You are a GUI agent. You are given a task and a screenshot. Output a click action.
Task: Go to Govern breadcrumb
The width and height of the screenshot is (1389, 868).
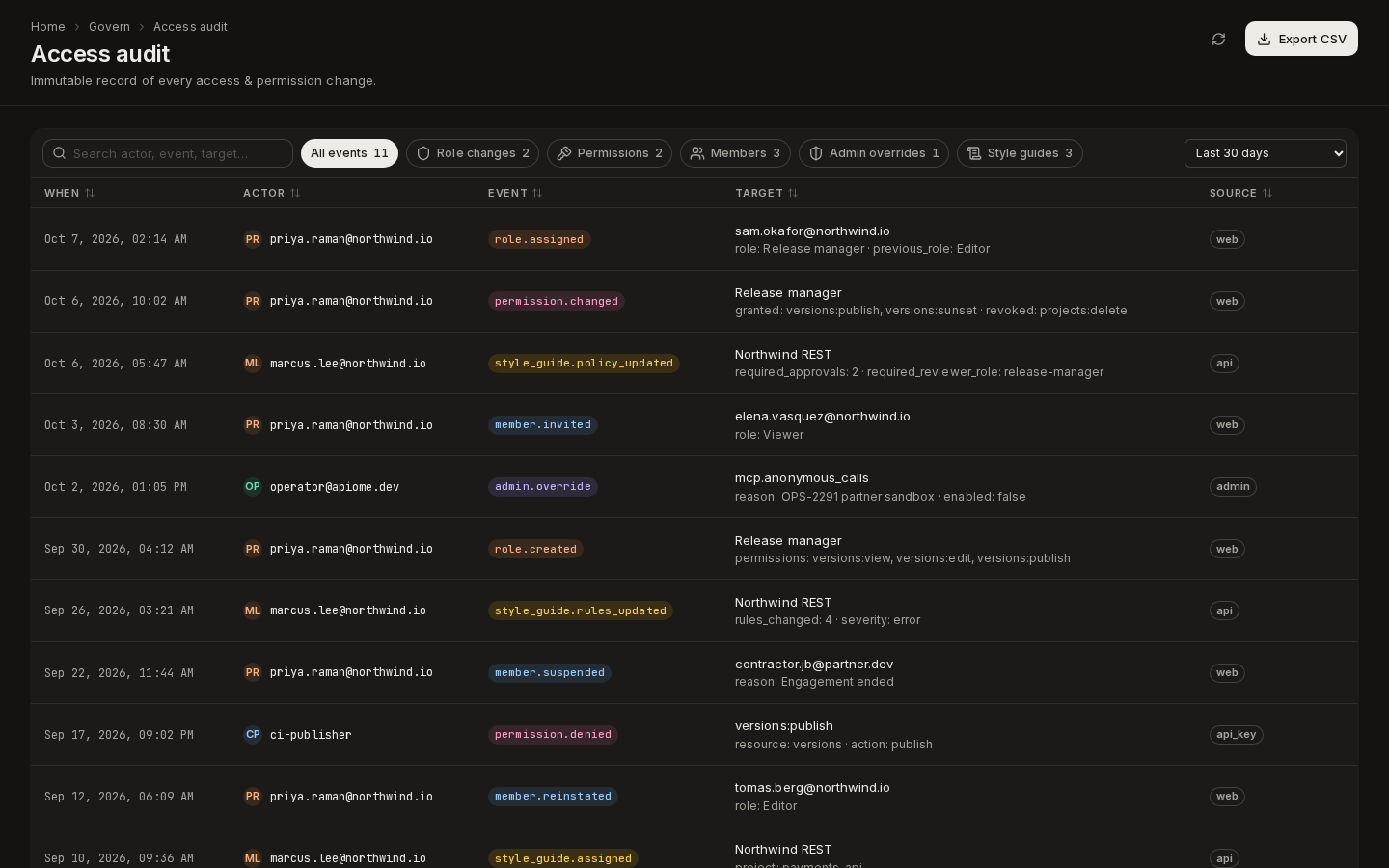tap(109, 27)
